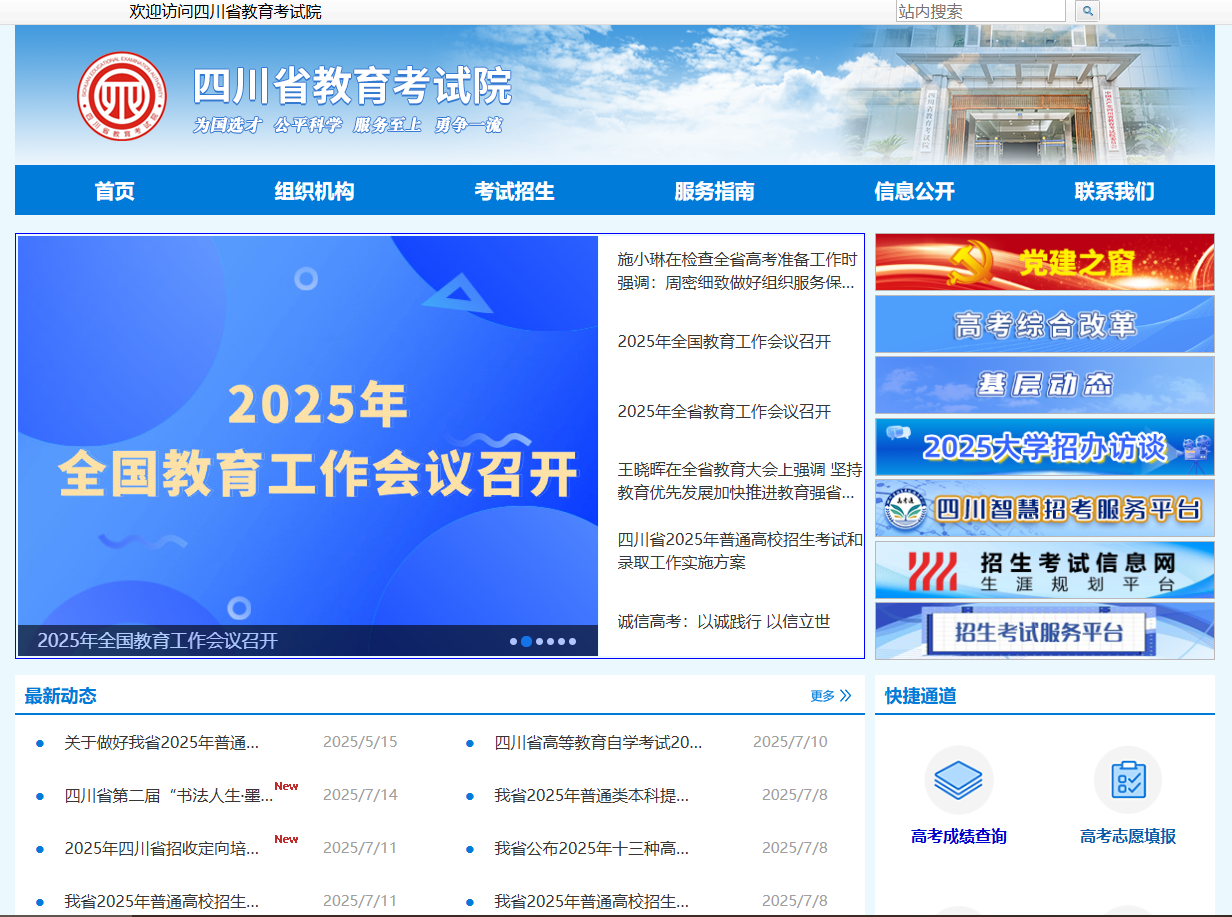Viewport: 1232px width, 917px height.
Task: Open the 2025大学招办访谈 banner
Action: [x=1044, y=447]
